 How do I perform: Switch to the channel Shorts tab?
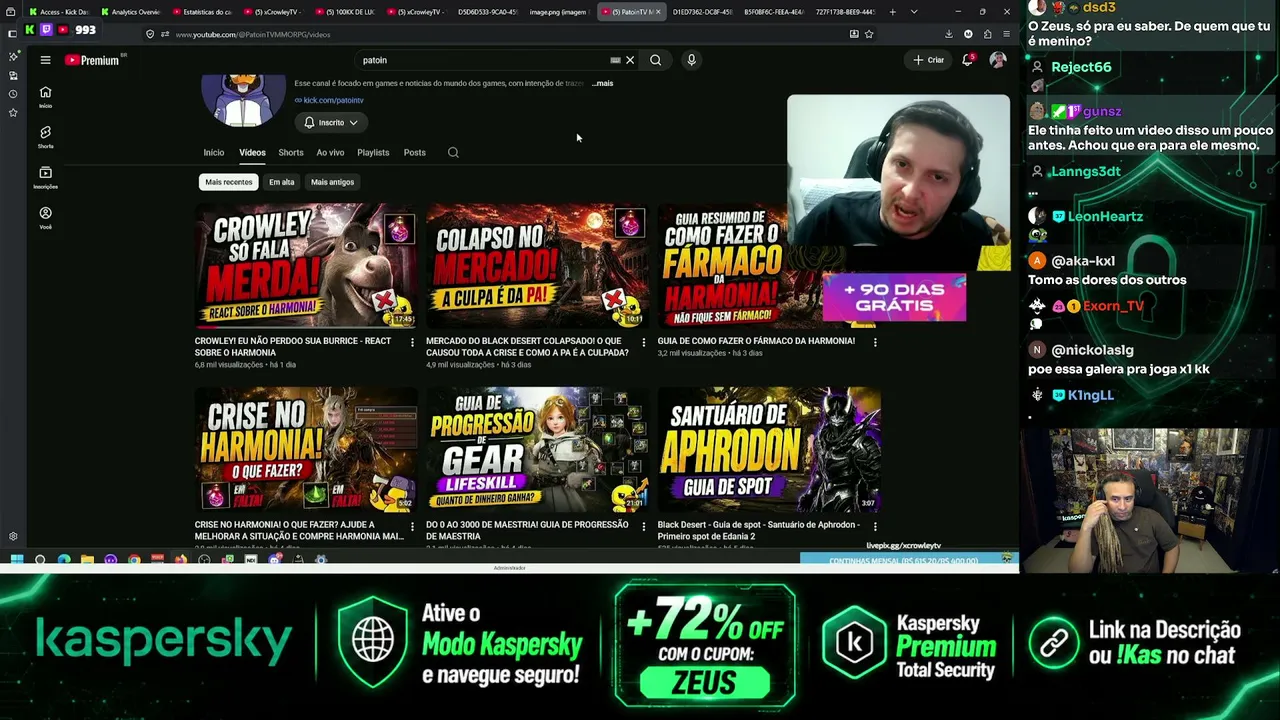tap(291, 152)
